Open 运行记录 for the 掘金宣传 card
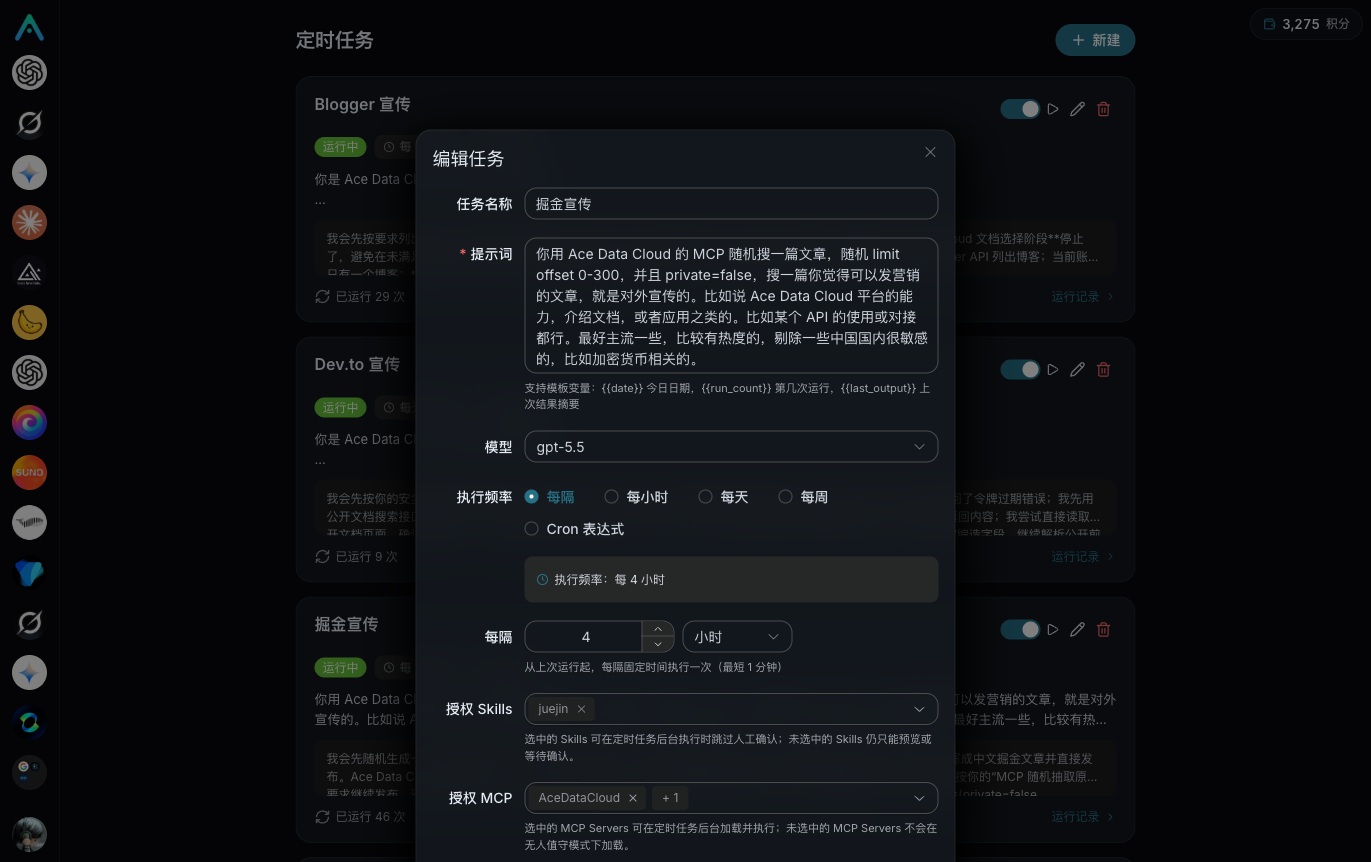 pos(1082,817)
